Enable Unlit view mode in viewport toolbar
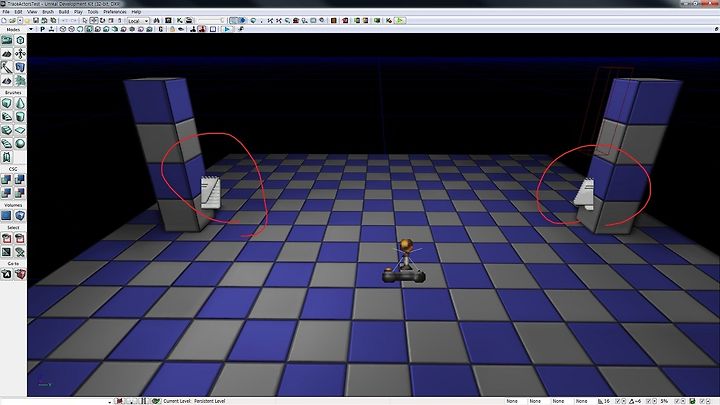Viewport: 720px width, 405px height. click(x=80, y=29)
